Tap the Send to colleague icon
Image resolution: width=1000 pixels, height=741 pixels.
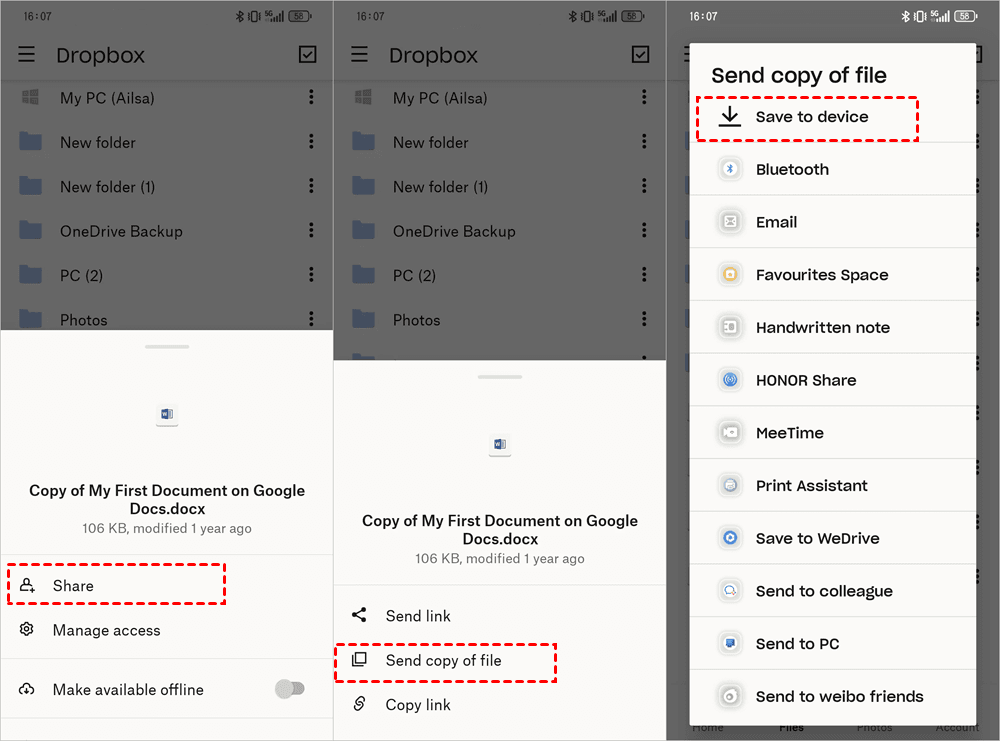tap(730, 591)
